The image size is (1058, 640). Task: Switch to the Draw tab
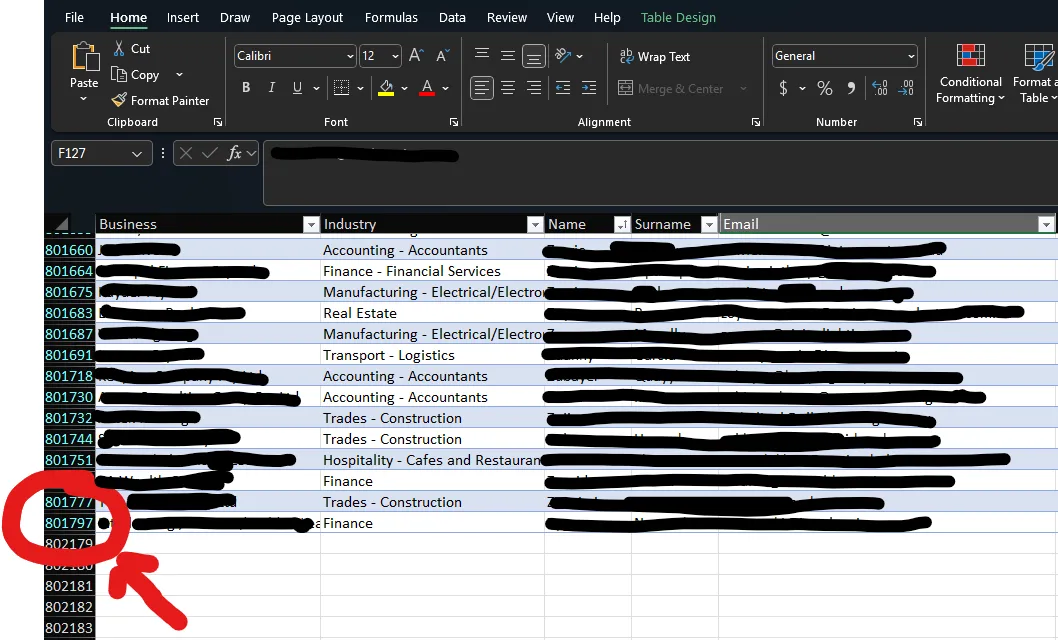[235, 18]
